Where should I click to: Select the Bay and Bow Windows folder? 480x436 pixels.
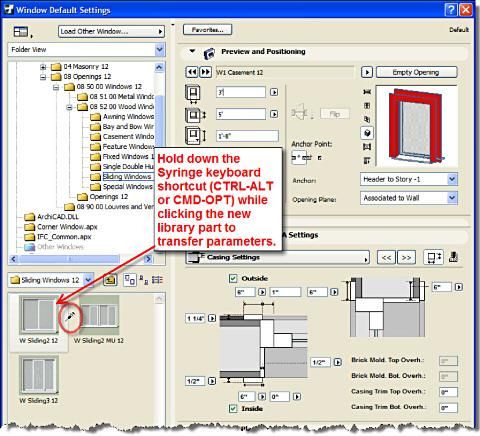pos(122,127)
